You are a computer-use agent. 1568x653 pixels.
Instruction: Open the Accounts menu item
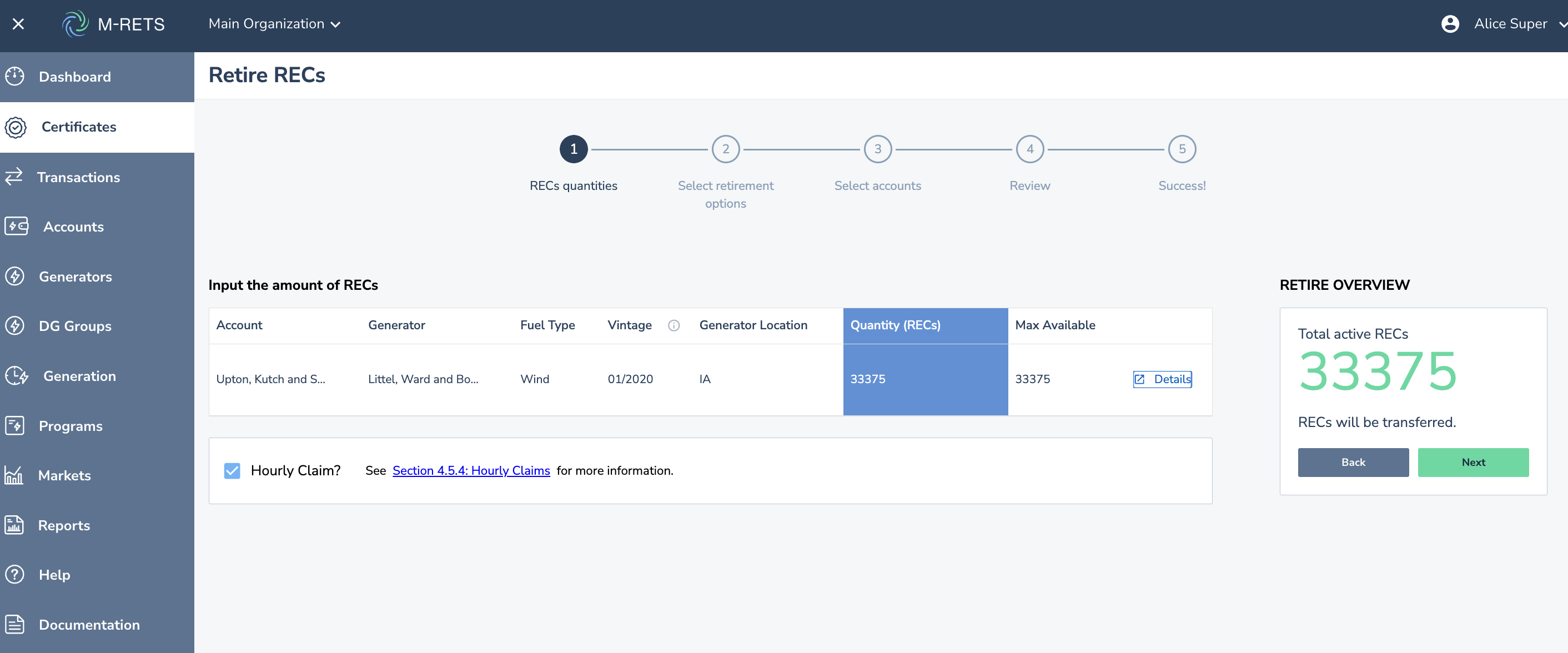[x=73, y=227]
